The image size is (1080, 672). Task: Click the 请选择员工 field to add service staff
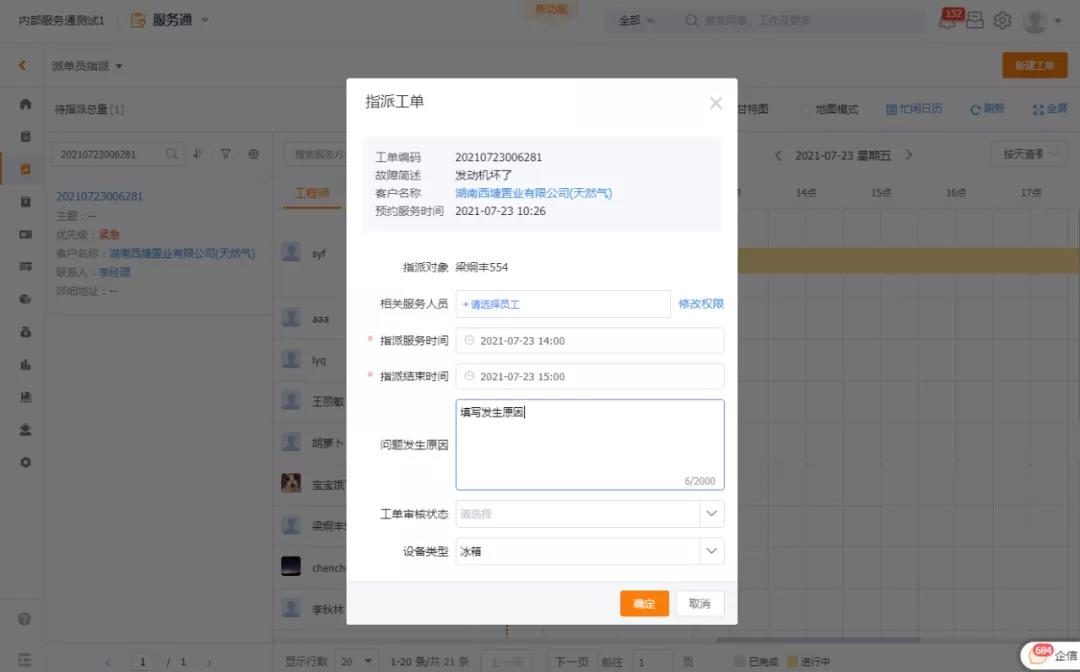(x=563, y=304)
